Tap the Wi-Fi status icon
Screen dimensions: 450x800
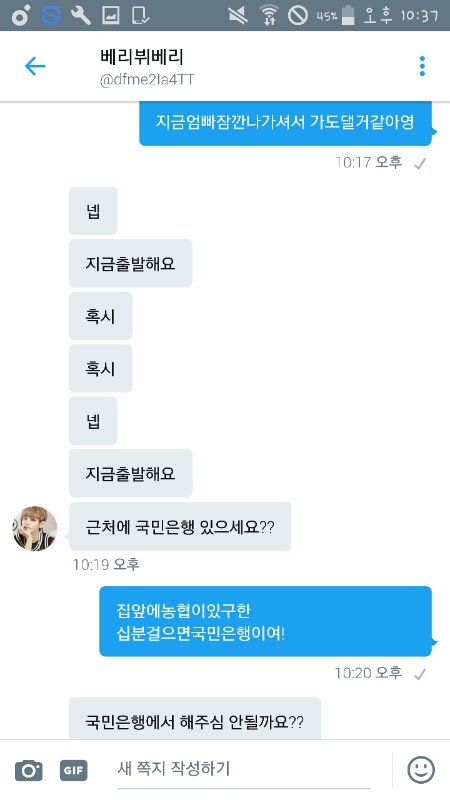[x=269, y=15]
